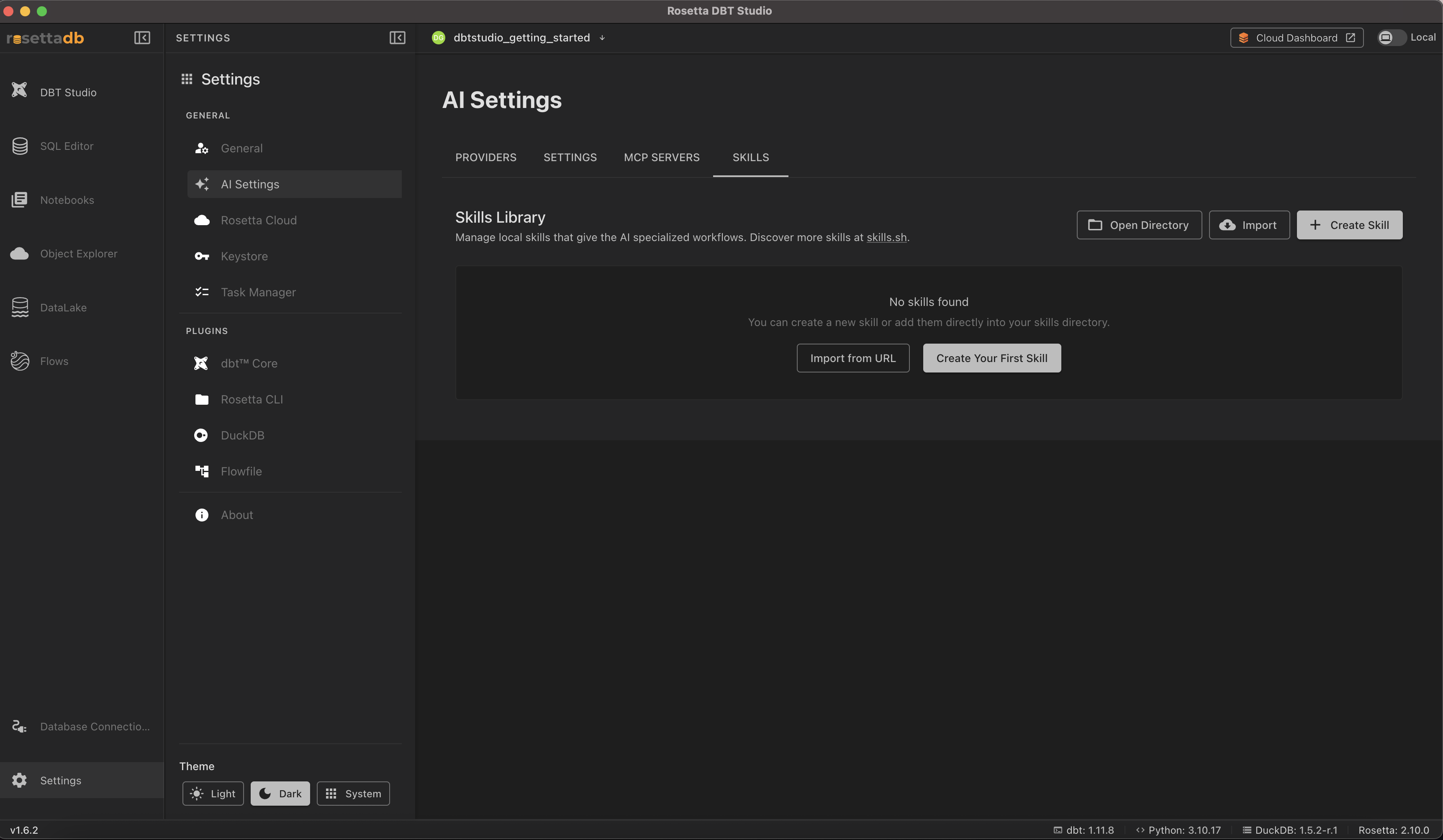Open DuckDB plugin settings
This screenshot has height=840, width=1443.
[x=294, y=436]
